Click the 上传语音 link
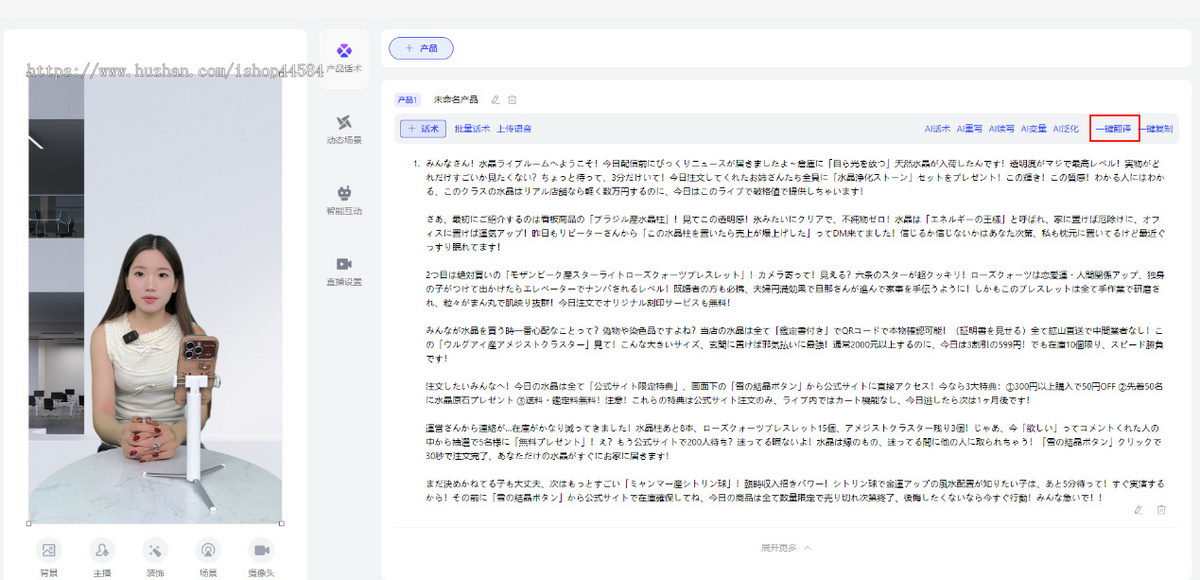1200x580 pixels. pos(514,129)
